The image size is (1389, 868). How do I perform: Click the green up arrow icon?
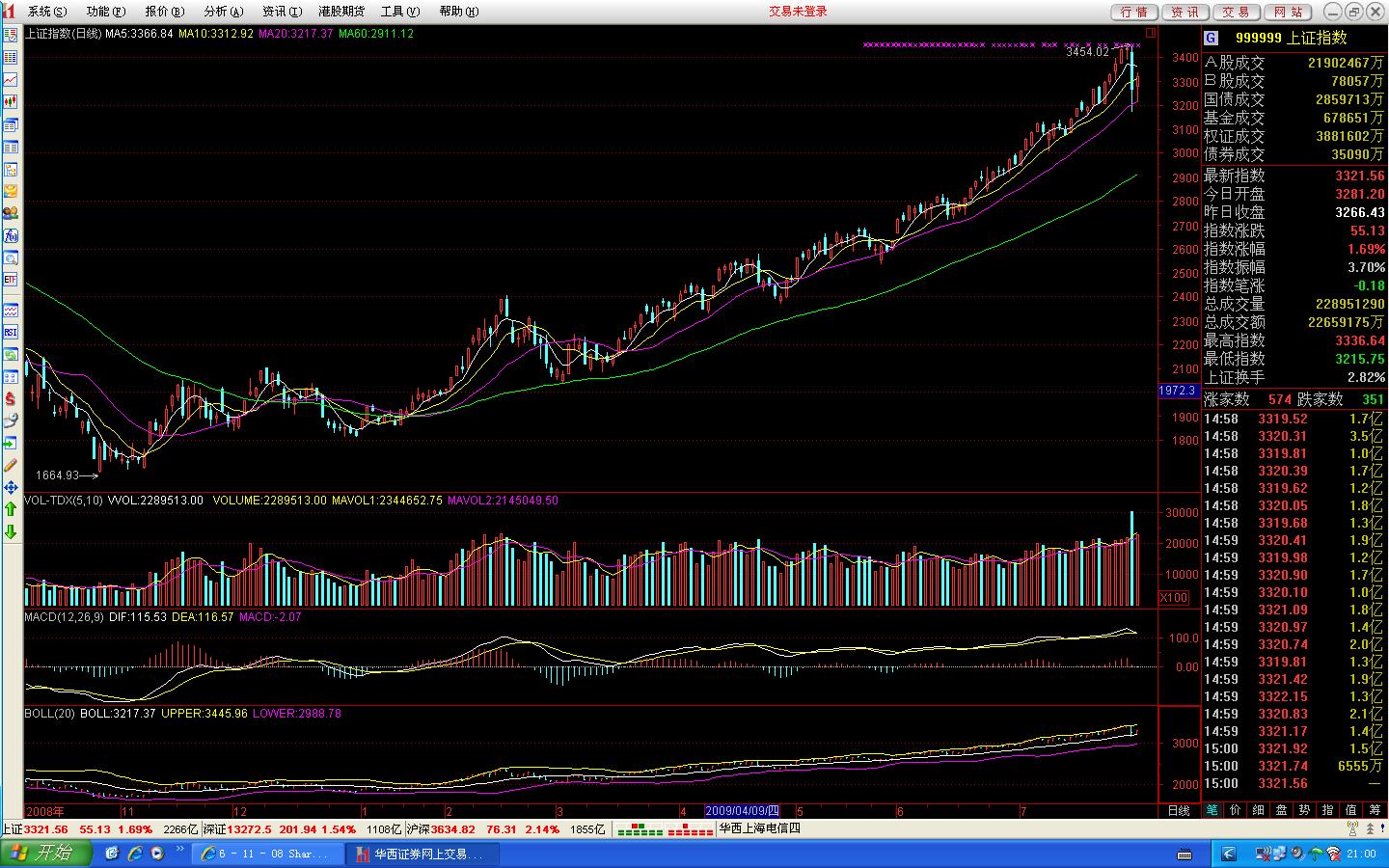click(x=11, y=510)
